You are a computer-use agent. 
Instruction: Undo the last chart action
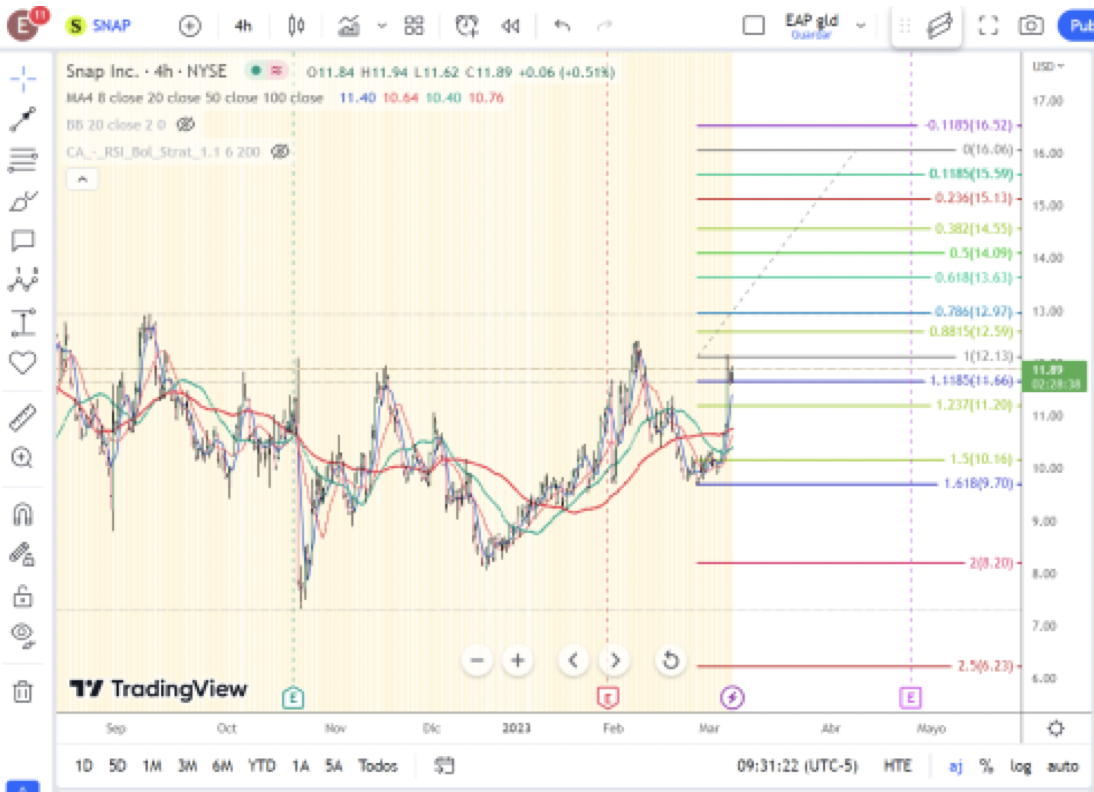[x=562, y=26]
